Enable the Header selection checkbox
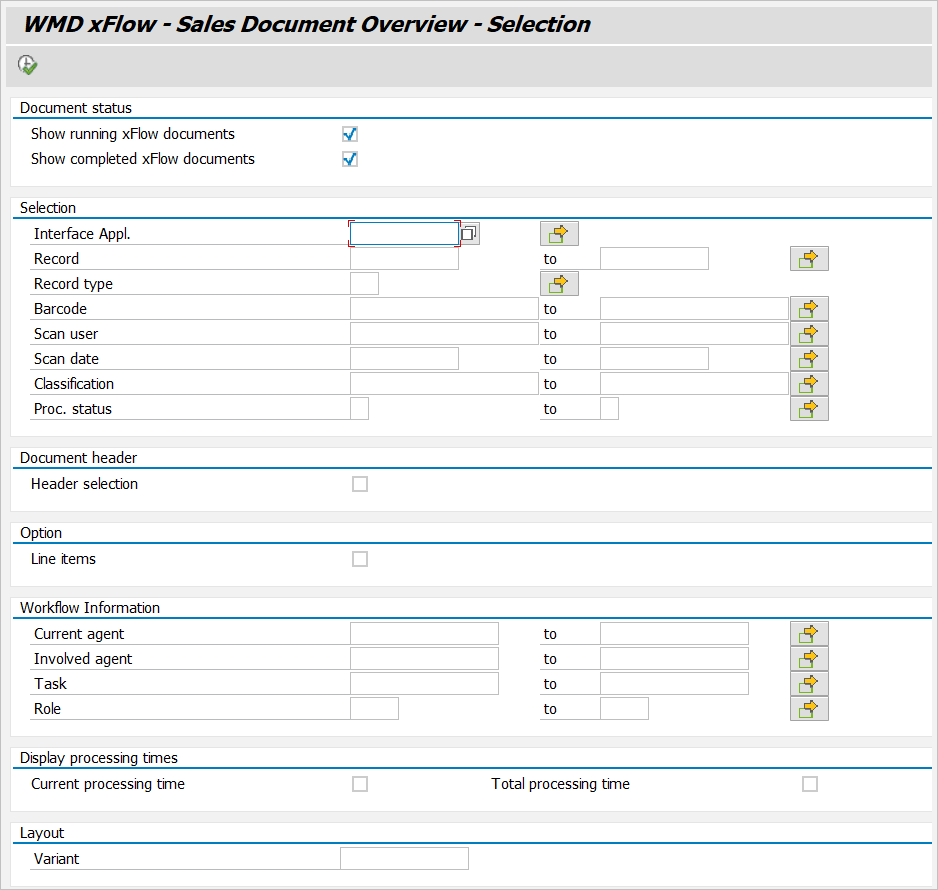938x890 pixels. [x=360, y=484]
